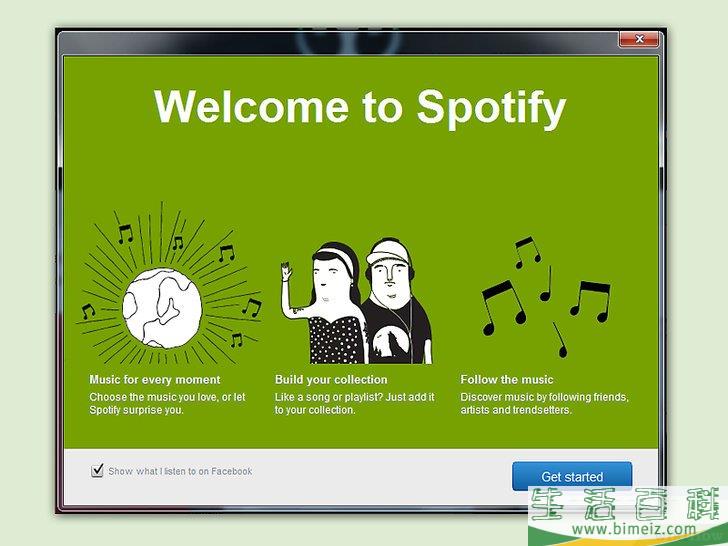Viewport: 728px width, 546px height.
Task: Click the Show what I listen to label
Action: (x=180, y=471)
